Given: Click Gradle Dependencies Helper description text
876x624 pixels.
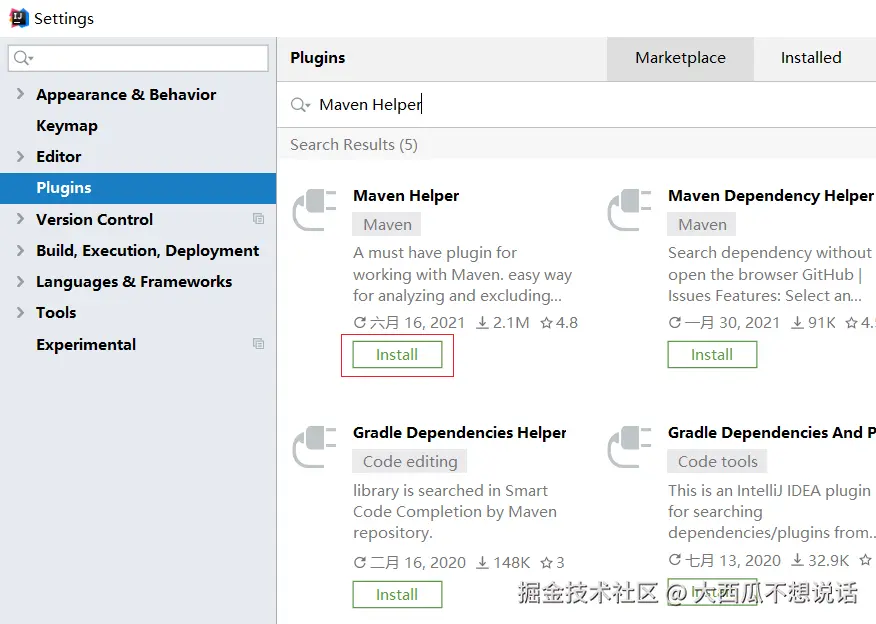Looking at the screenshot, I should point(455,512).
